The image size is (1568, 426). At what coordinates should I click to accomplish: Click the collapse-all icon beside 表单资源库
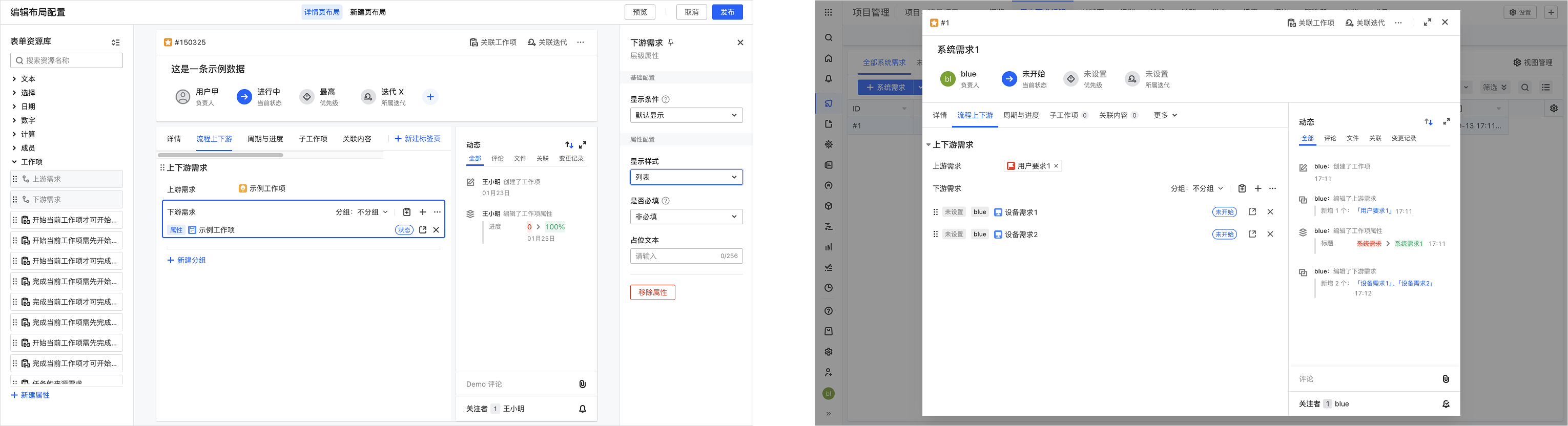point(116,42)
